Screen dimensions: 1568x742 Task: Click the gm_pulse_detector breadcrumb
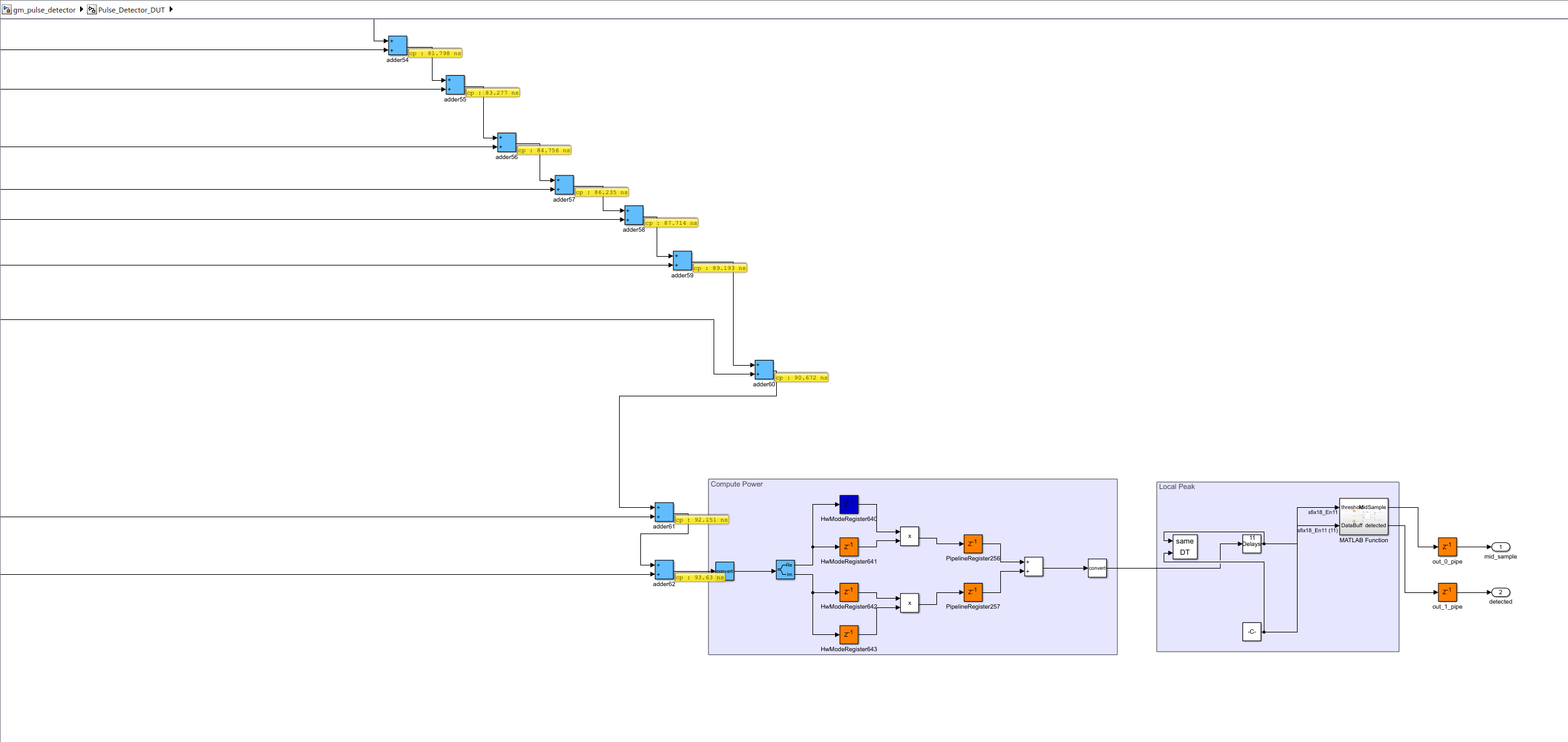tap(44, 10)
